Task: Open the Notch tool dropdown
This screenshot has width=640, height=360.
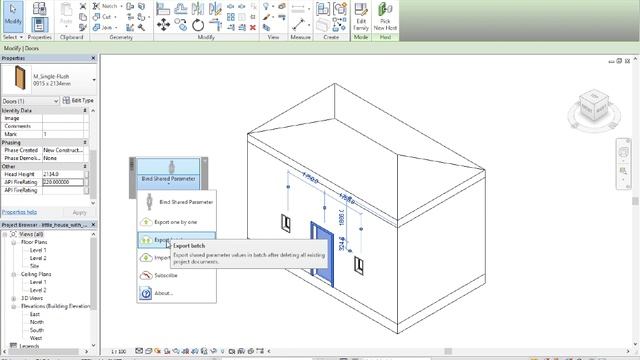Action: [x=122, y=6]
